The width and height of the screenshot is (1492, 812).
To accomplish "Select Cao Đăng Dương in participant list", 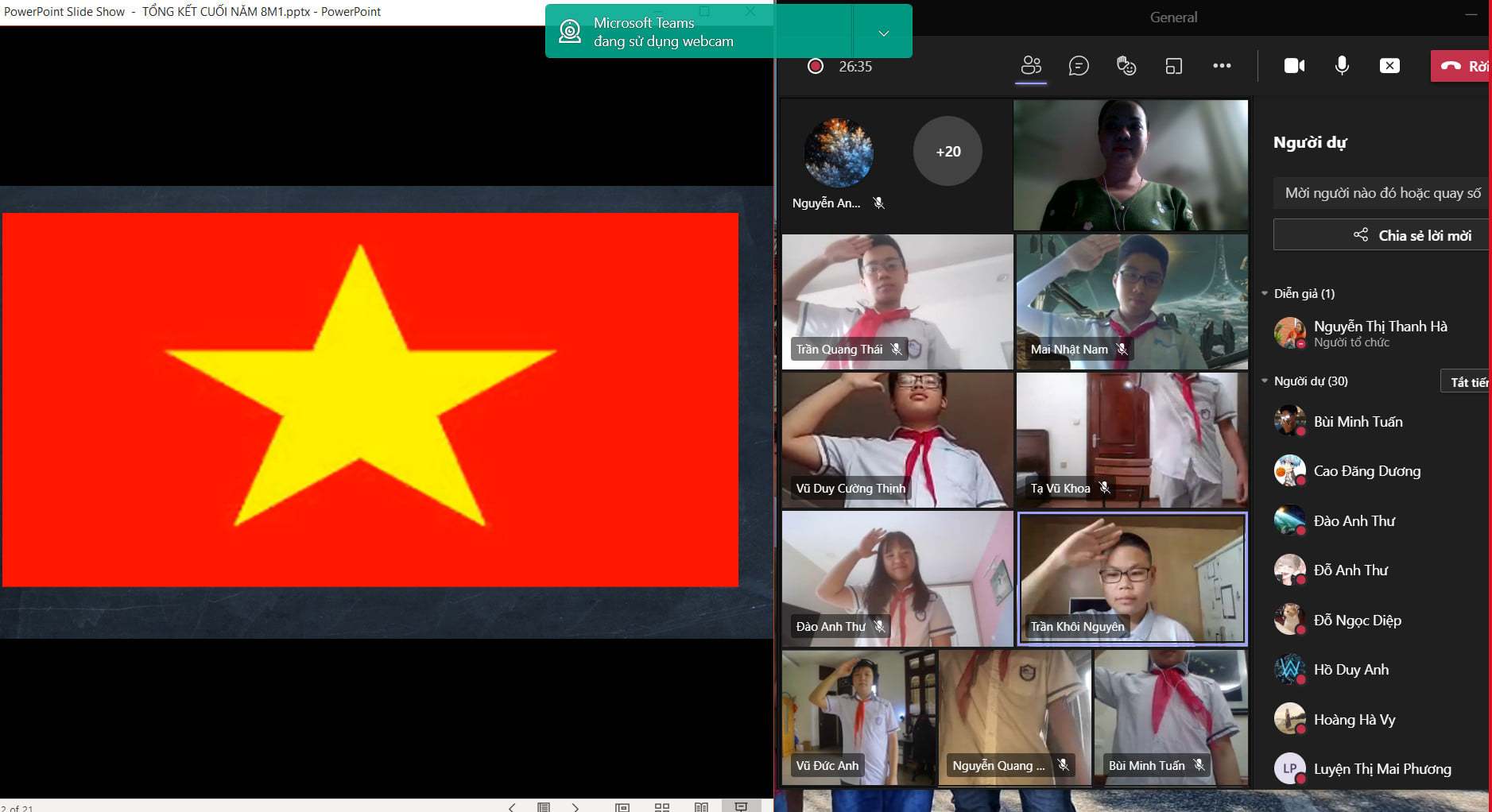I will [1366, 471].
